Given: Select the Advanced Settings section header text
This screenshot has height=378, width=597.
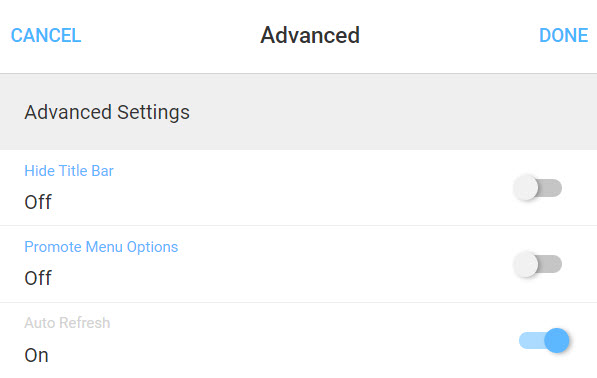Looking at the screenshot, I should point(107,112).
